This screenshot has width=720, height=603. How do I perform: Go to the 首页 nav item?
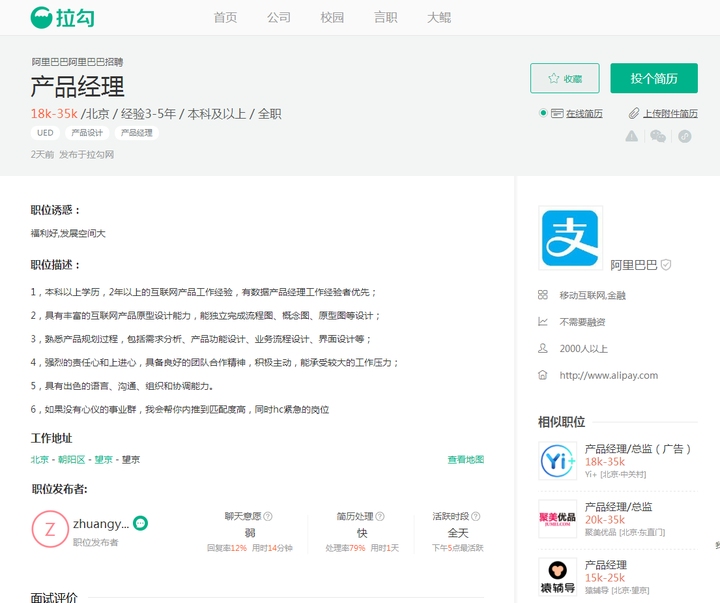pyautogui.click(x=225, y=17)
